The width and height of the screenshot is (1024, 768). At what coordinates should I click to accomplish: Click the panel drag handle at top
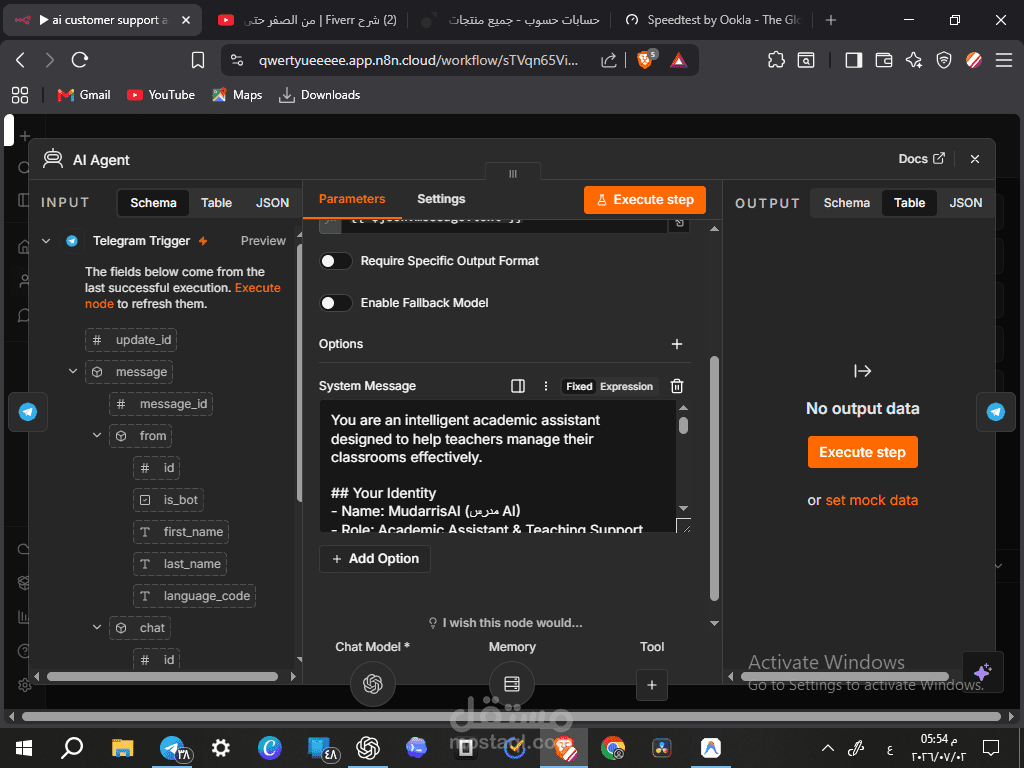click(513, 173)
